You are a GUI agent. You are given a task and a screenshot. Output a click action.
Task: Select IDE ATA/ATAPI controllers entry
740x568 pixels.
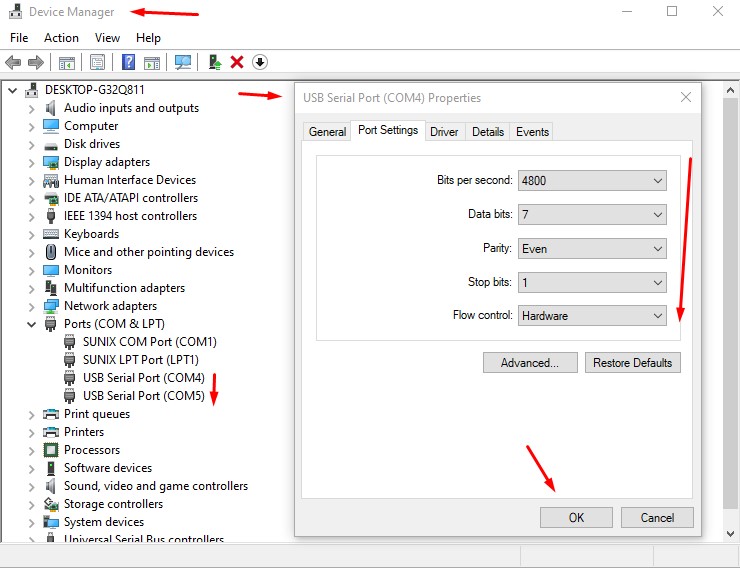click(131, 198)
